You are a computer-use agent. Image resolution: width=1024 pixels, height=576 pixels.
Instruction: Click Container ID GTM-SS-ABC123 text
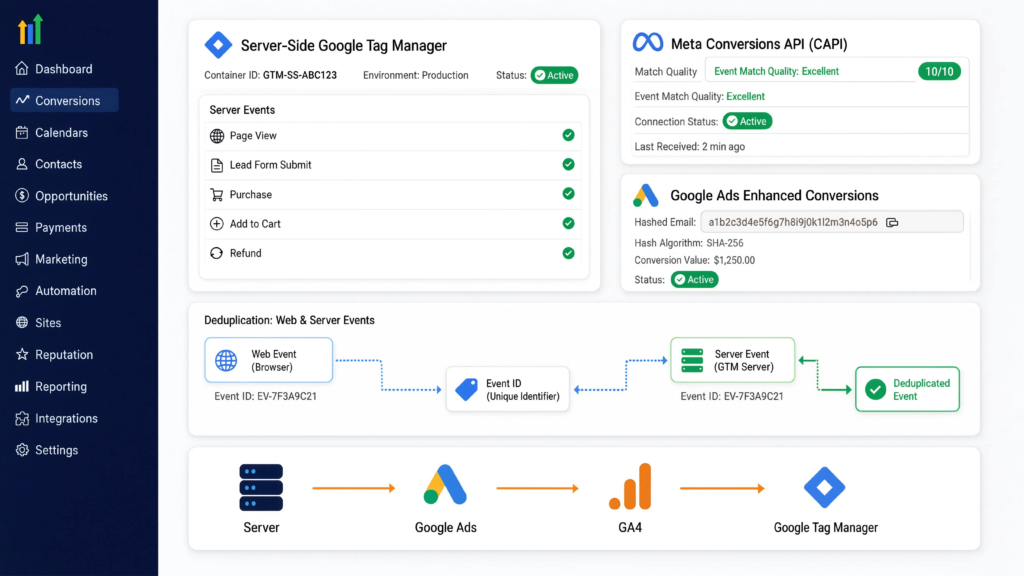270,75
